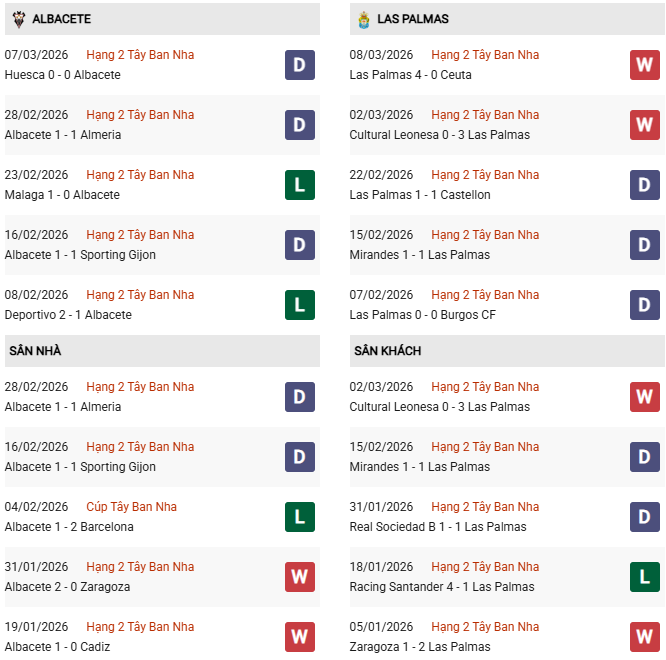Open the Cúp Tây Ban Nha league link
This screenshot has width=666, height=660.
(131, 507)
